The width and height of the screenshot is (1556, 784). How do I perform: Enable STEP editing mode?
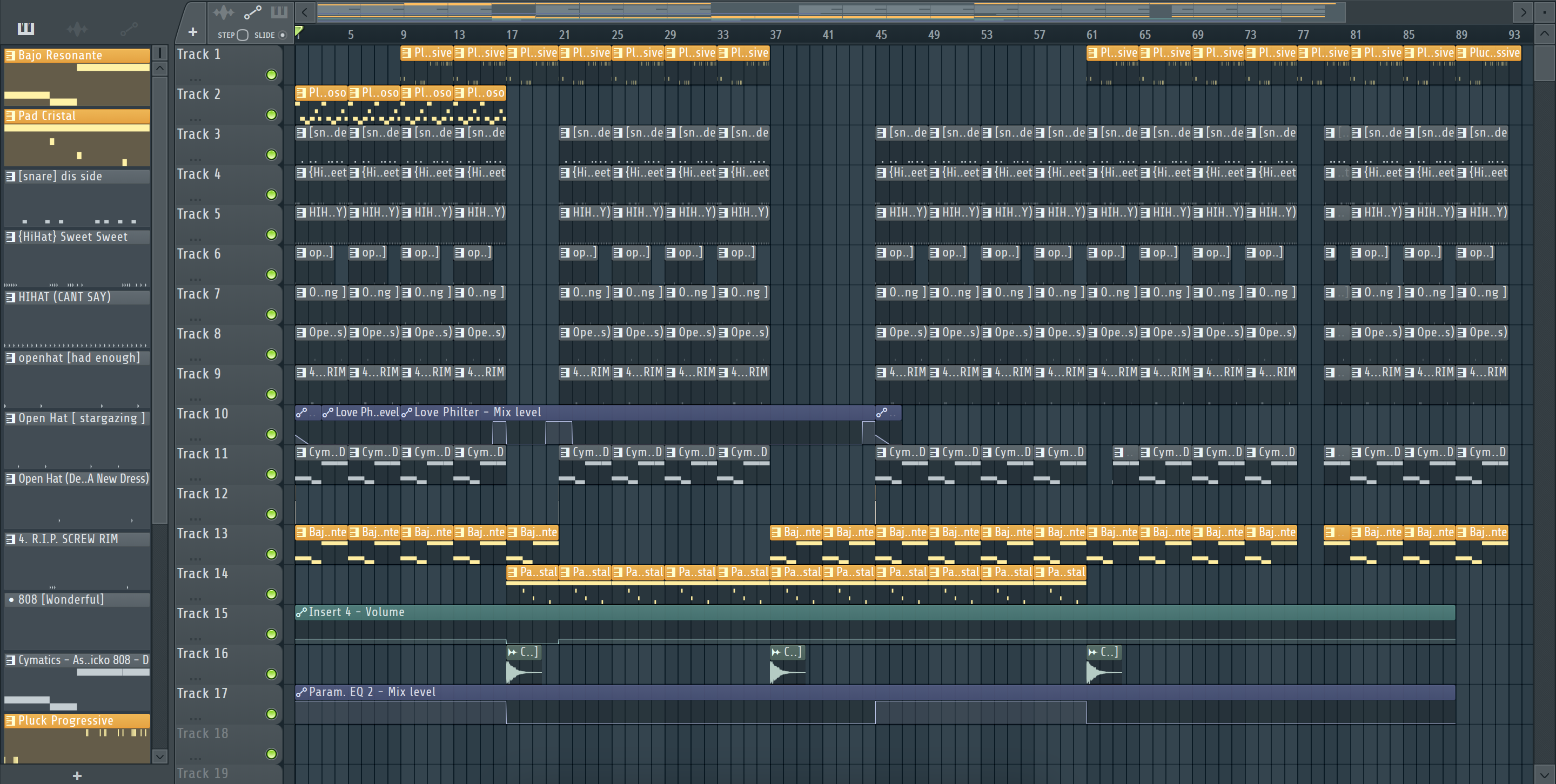point(242,35)
